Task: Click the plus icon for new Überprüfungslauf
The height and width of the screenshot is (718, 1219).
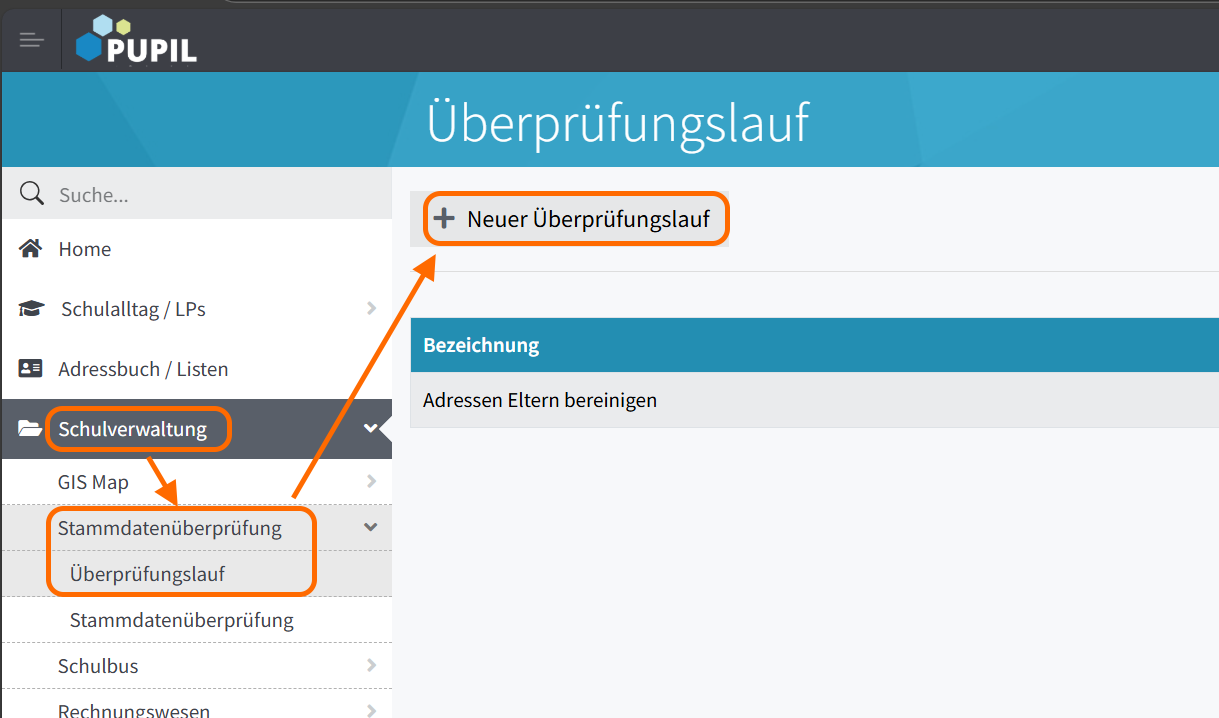Action: 443,219
